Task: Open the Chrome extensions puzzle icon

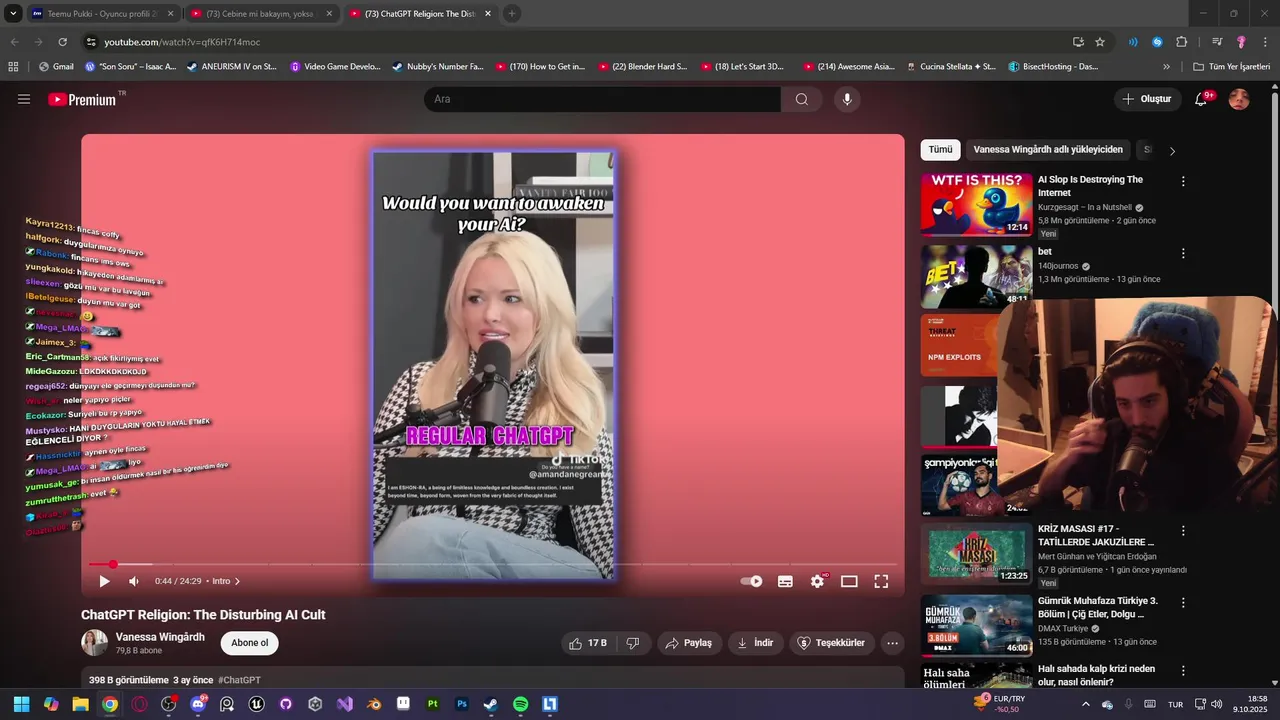Action: [x=1181, y=42]
